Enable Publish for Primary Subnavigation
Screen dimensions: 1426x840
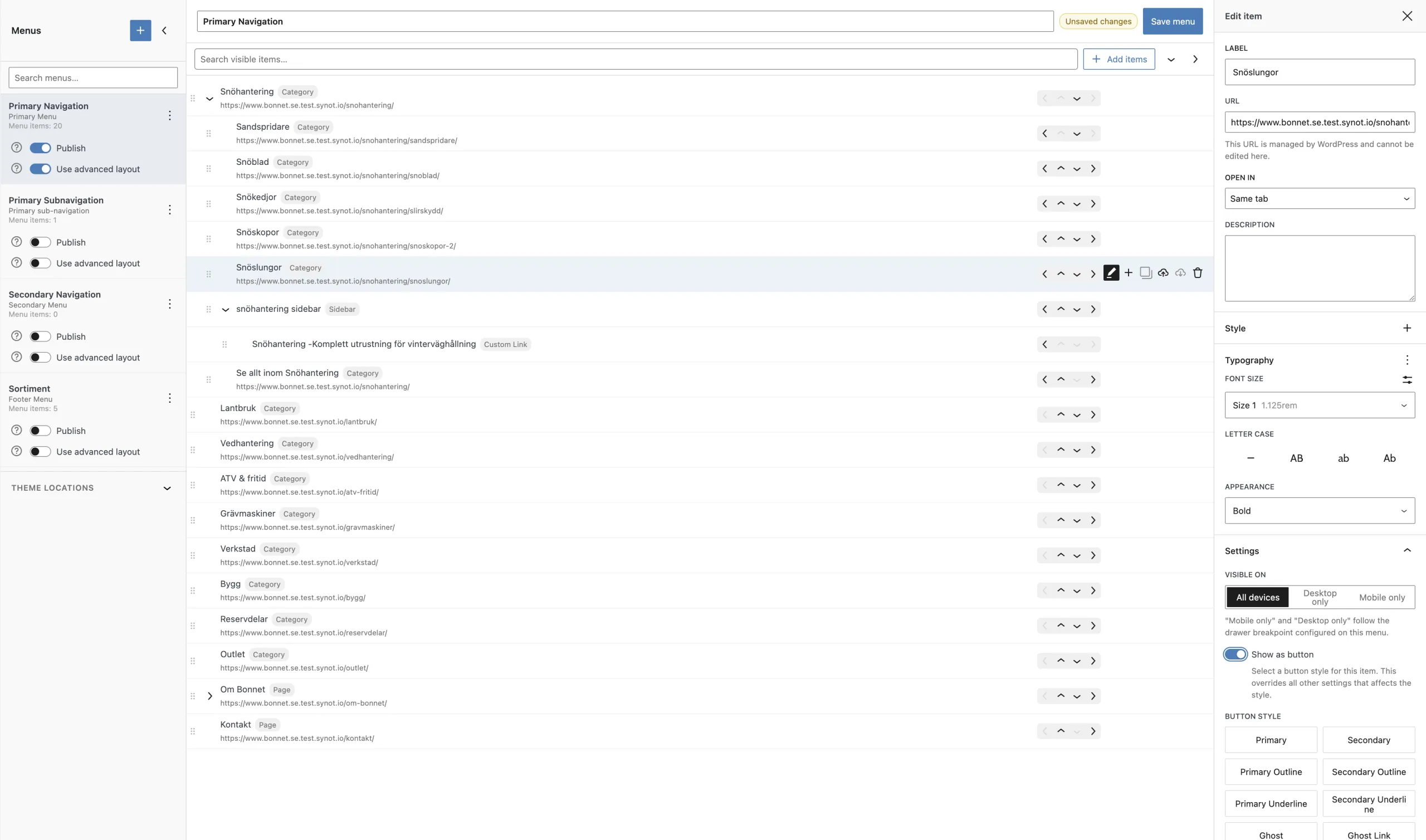(40, 242)
